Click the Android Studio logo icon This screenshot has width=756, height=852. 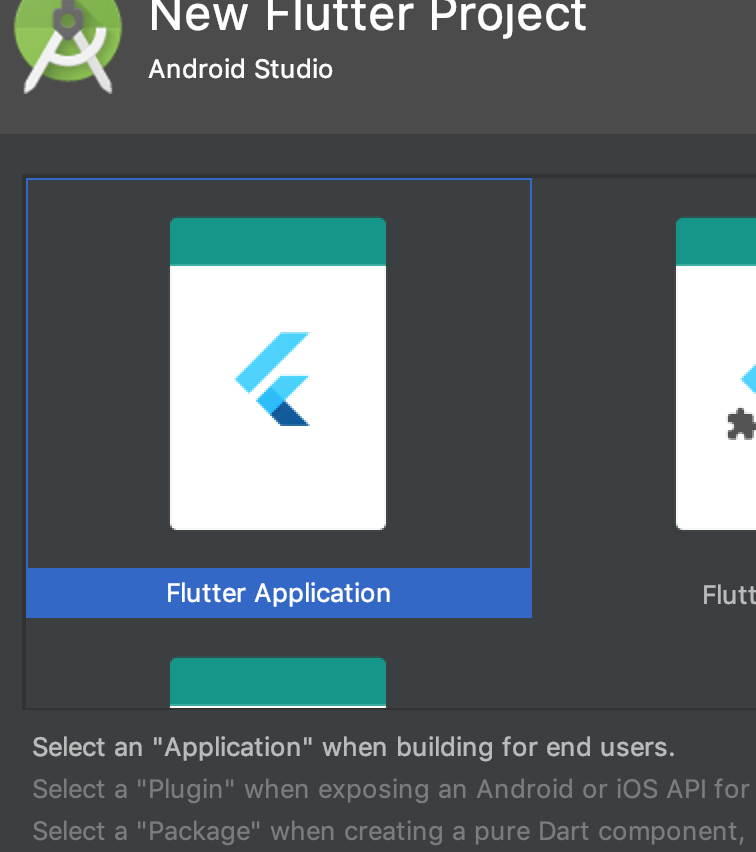pos(68,46)
